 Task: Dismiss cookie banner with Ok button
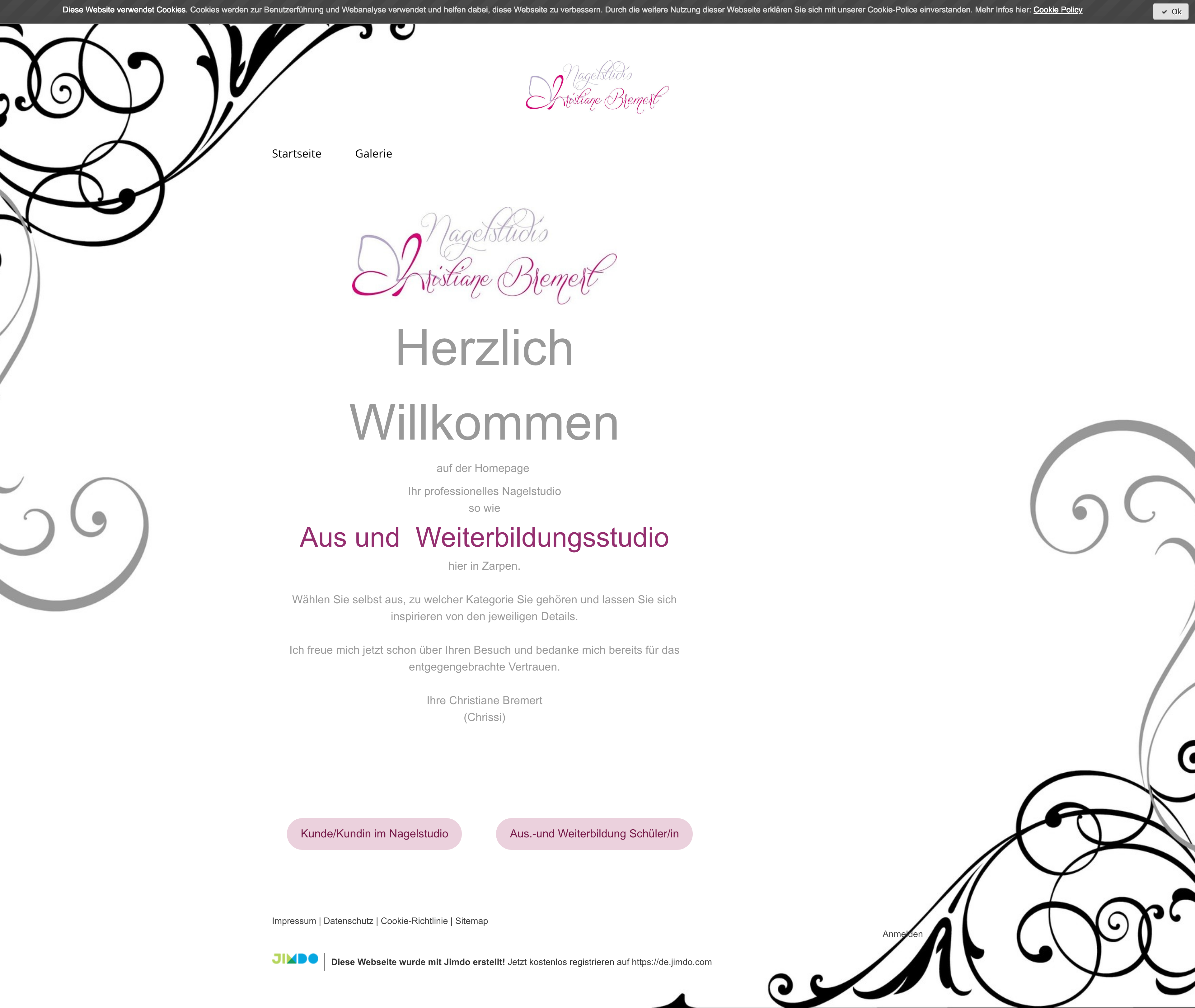click(x=1170, y=12)
